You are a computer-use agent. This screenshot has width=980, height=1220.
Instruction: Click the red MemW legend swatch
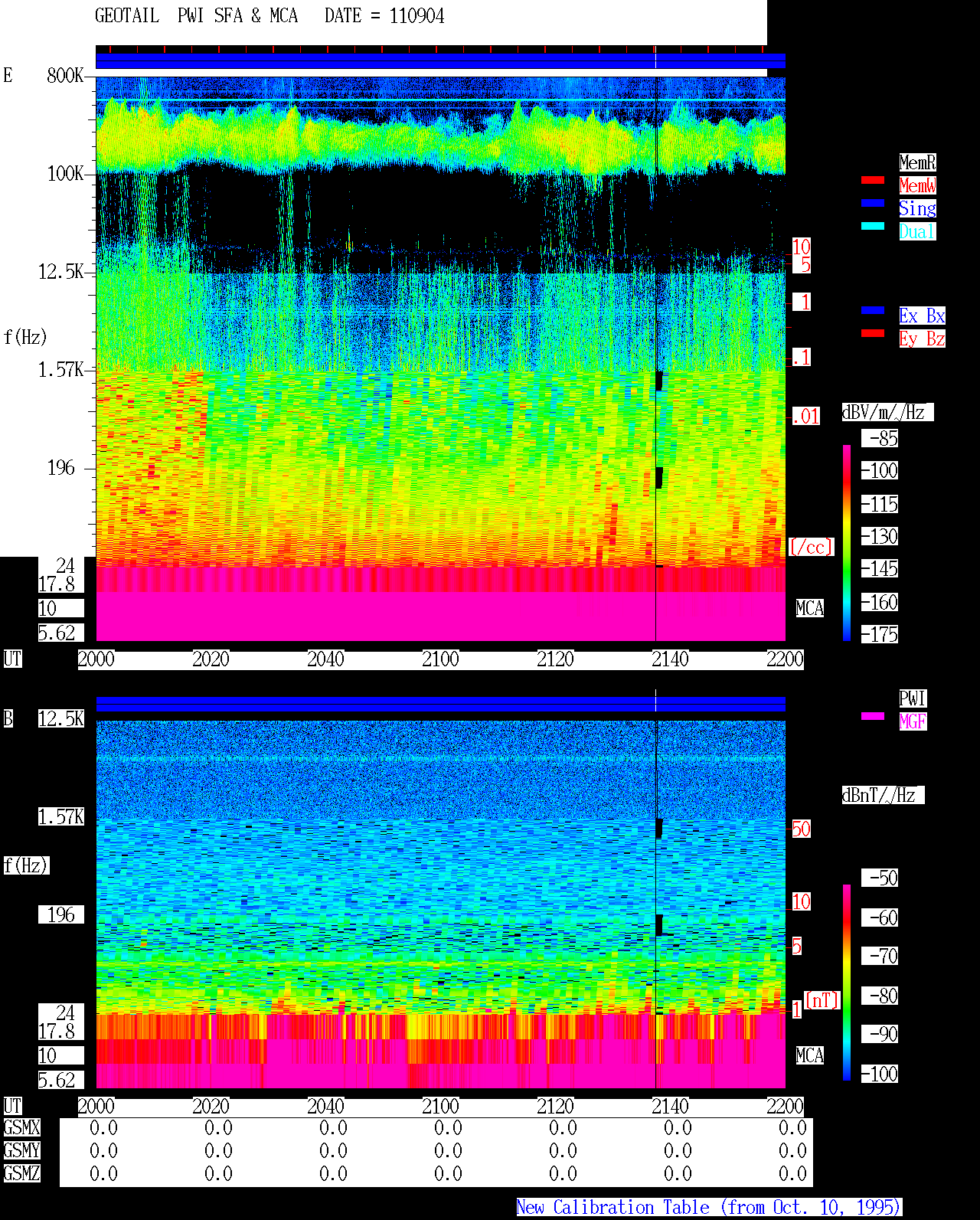click(873, 181)
